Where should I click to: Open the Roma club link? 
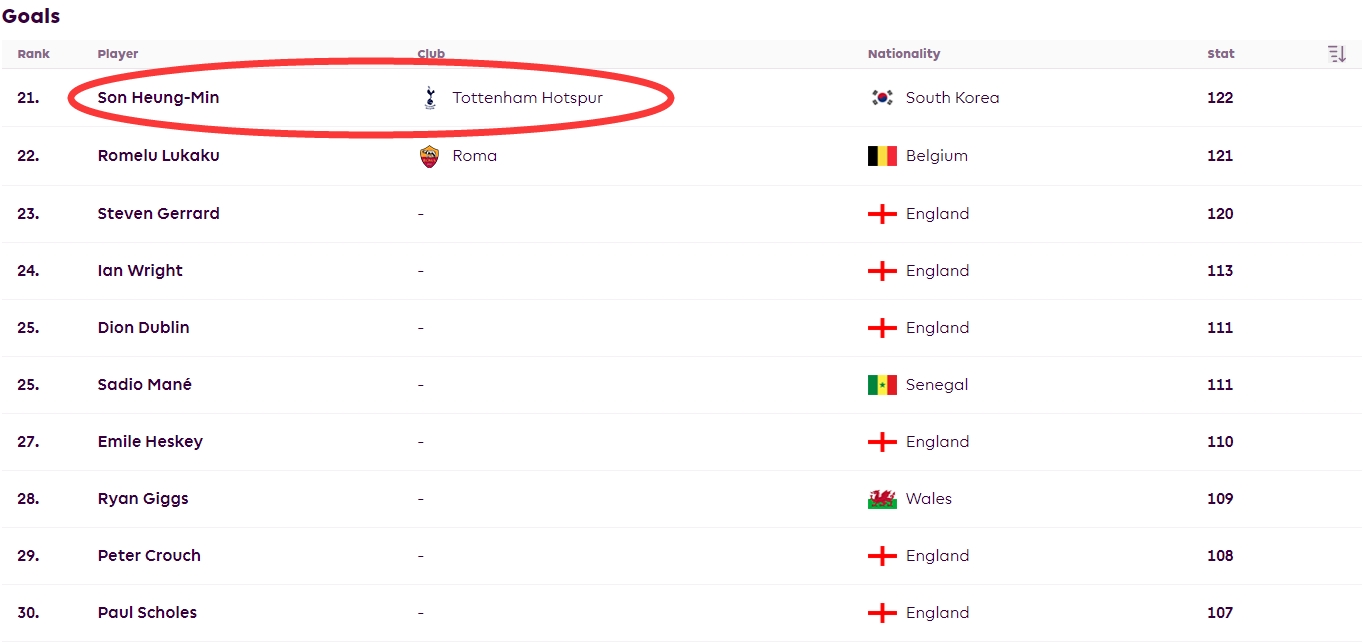click(474, 156)
